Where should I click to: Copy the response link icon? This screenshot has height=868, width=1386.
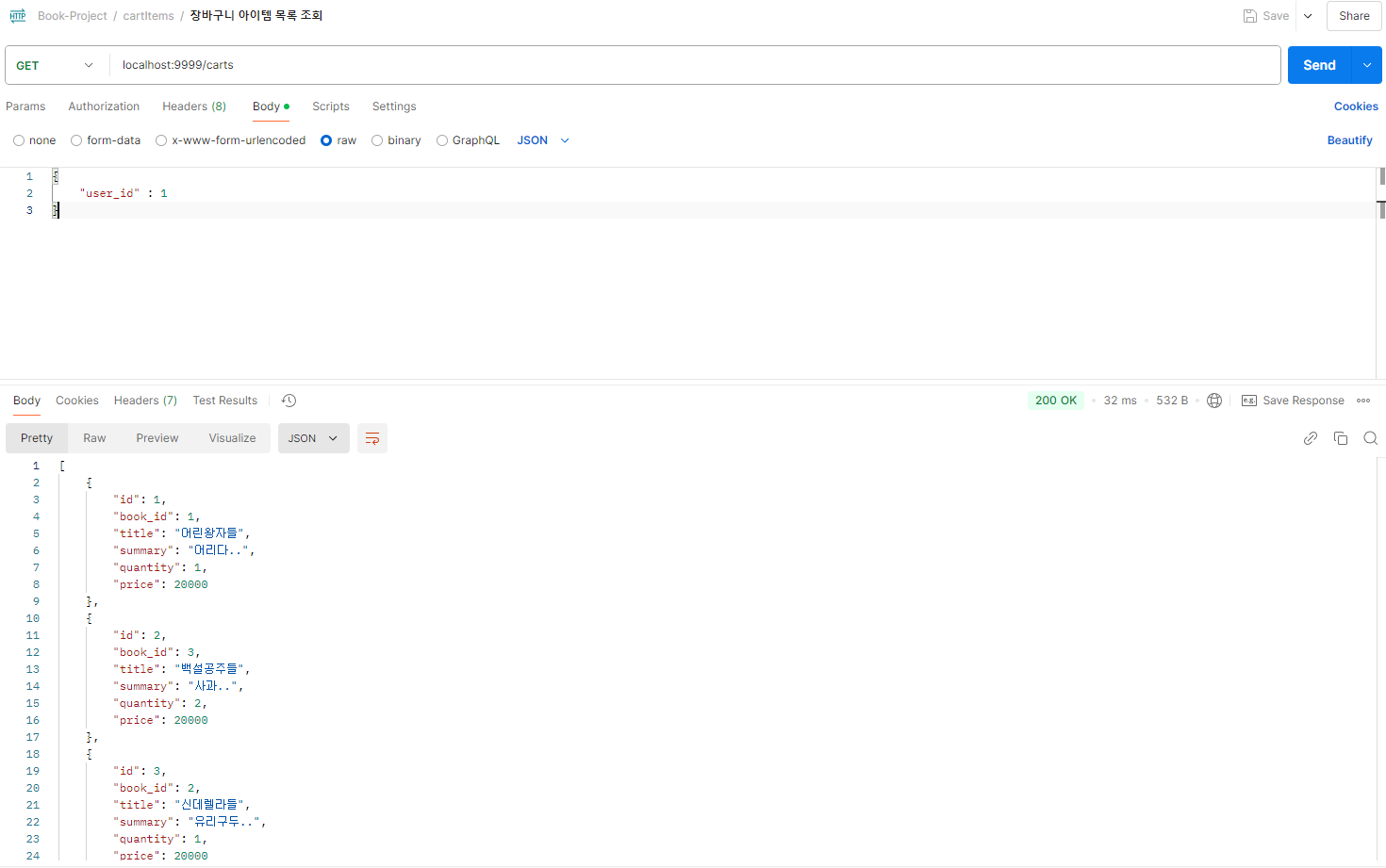click(1311, 438)
